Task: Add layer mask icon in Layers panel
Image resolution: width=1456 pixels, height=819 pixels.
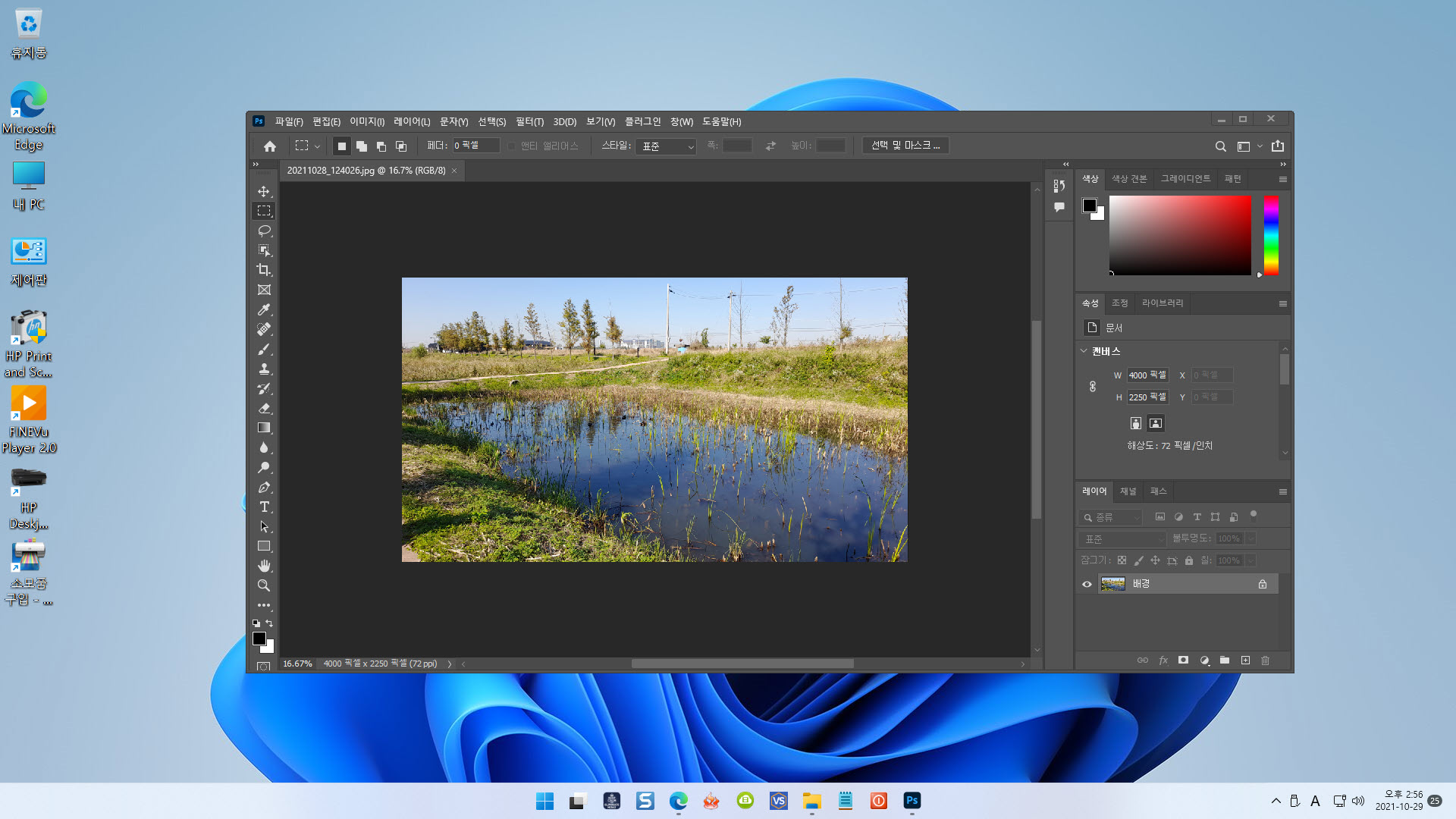Action: (1183, 661)
